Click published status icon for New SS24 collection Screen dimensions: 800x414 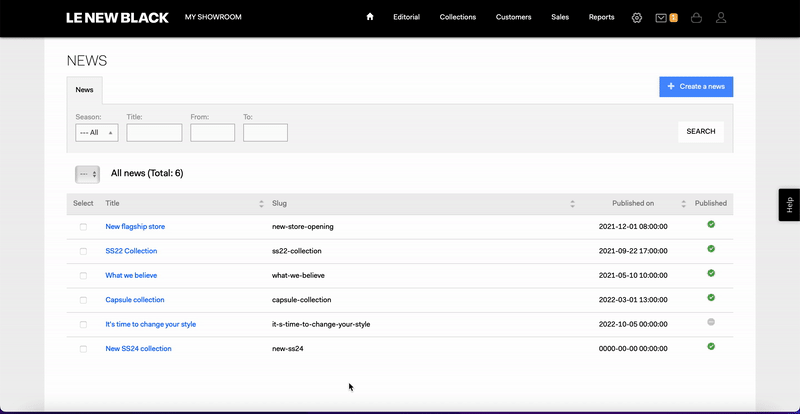[711, 346]
